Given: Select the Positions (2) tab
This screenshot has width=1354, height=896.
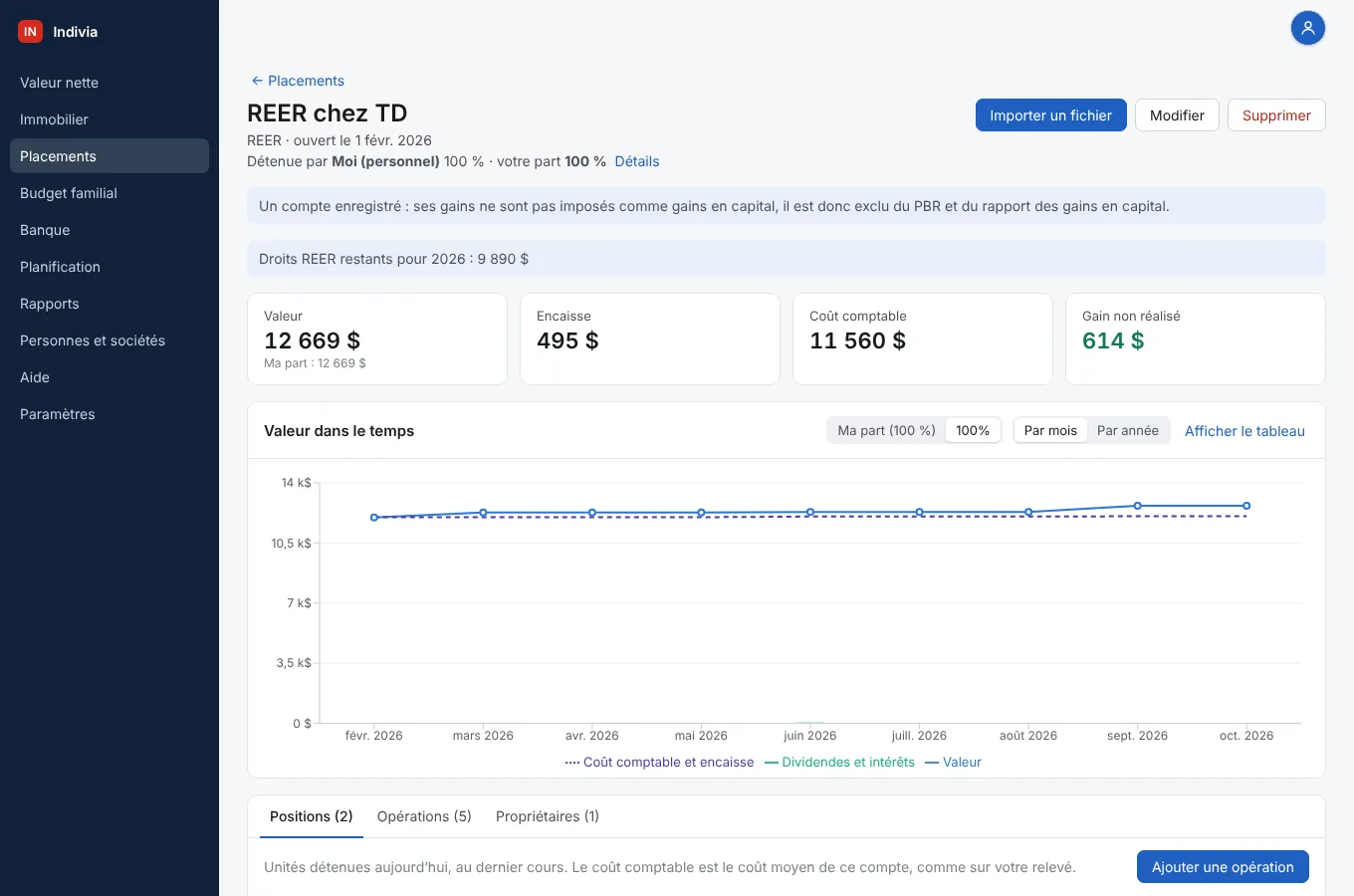Looking at the screenshot, I should (x=311, y=816).
